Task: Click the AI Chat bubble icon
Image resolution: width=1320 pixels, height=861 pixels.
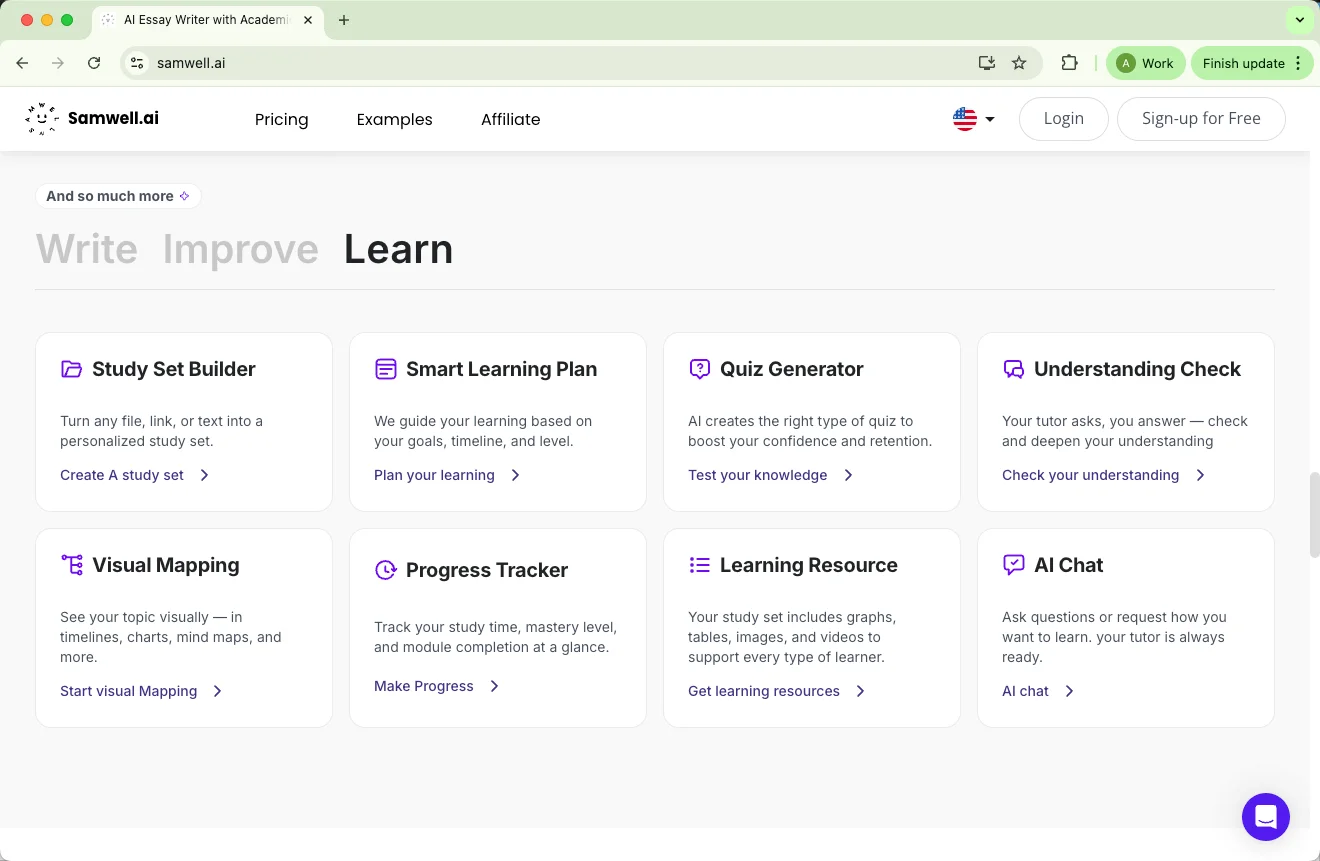Action: (1013, 565)
